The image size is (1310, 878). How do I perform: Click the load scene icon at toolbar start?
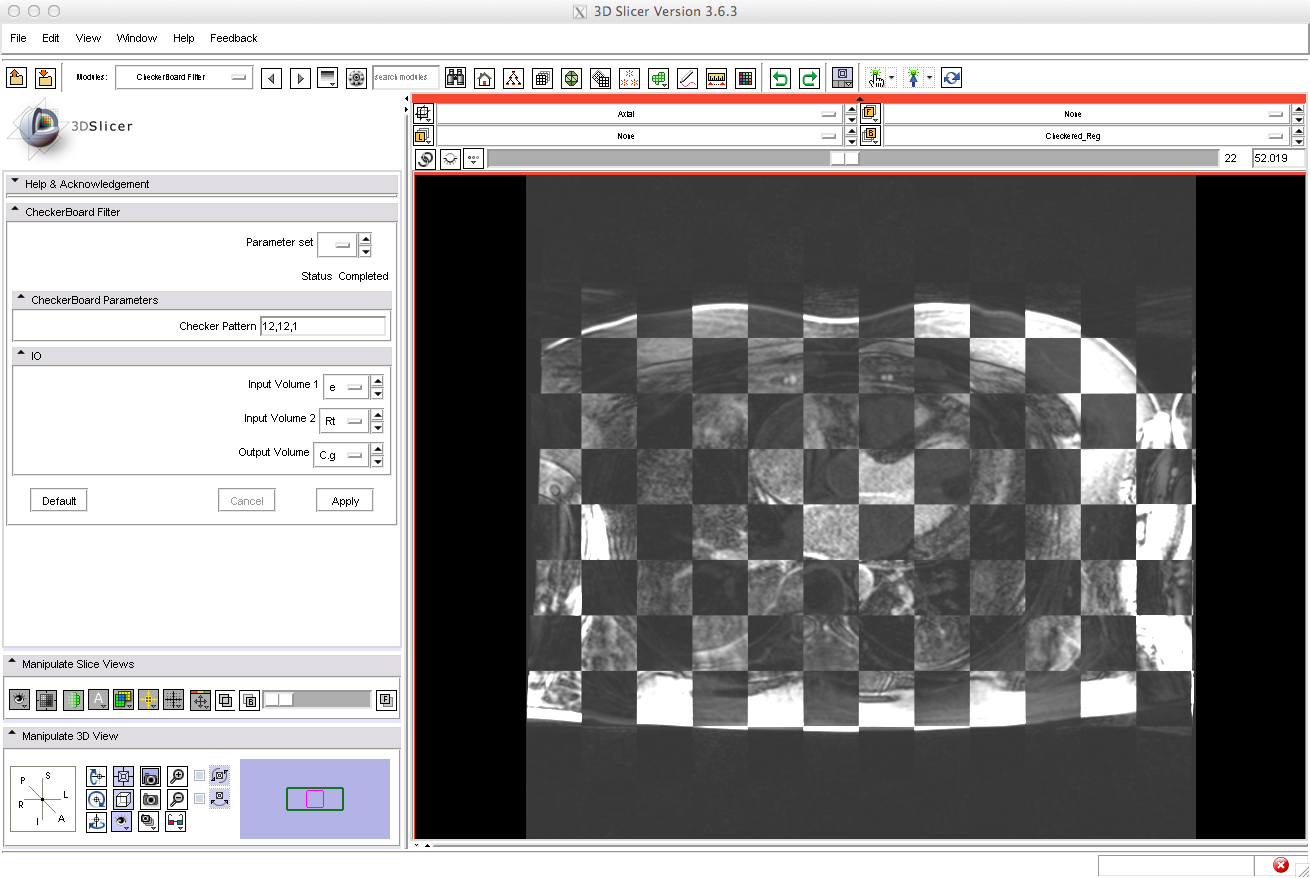click(x=16, y=78)
